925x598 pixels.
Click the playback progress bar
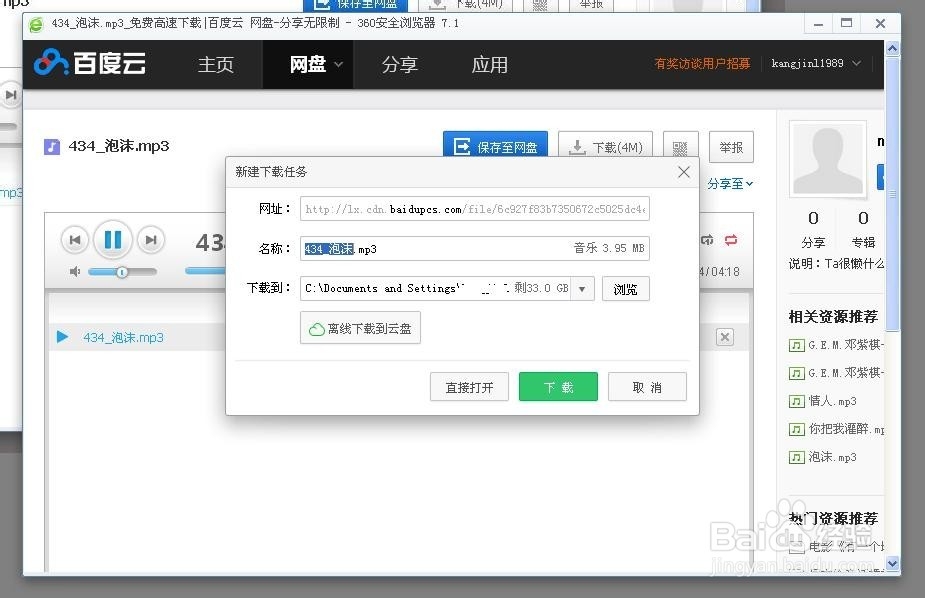click(x=205, y=271)
